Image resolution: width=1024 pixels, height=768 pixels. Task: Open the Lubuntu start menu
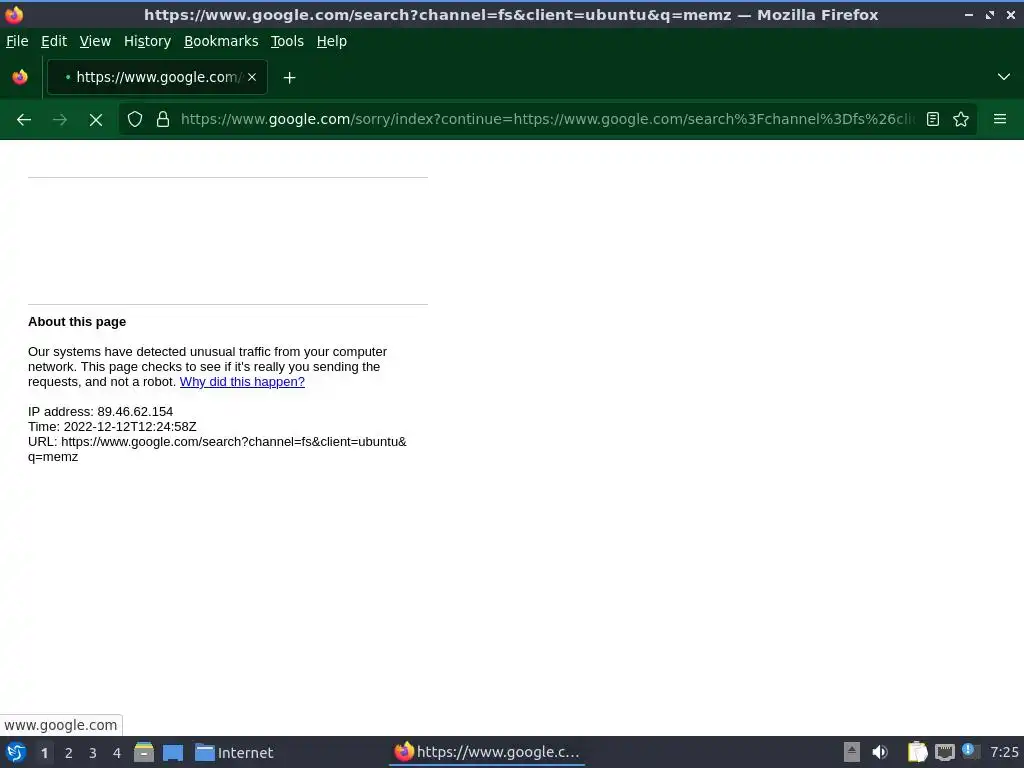[x=15, y=752]
